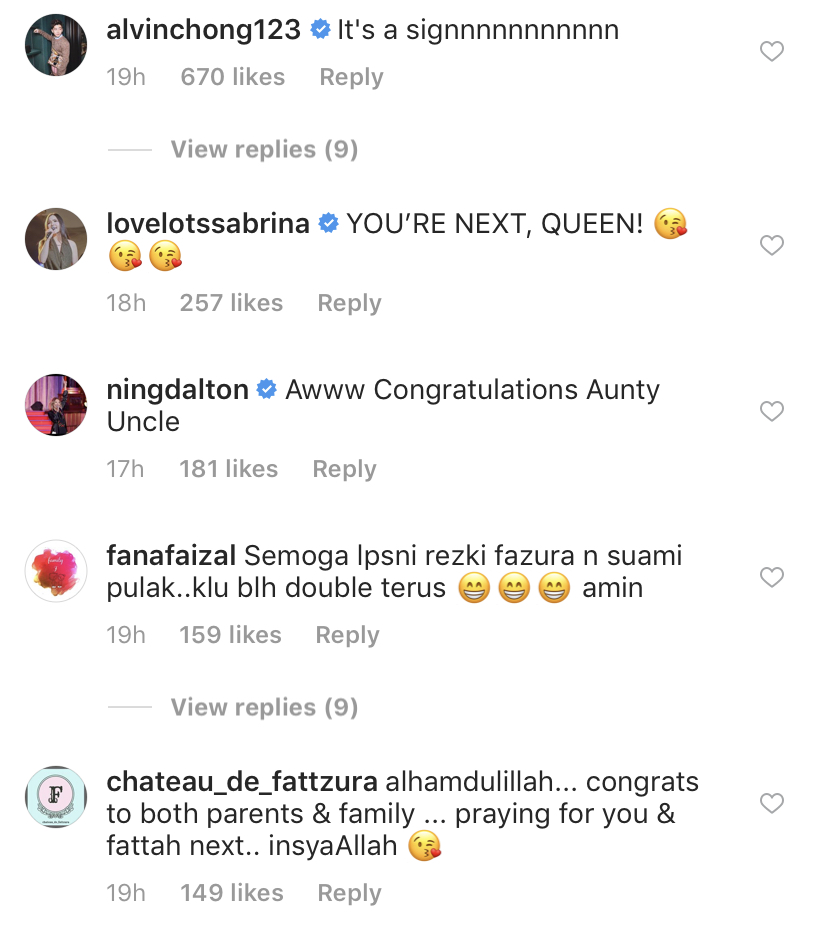The height and width of the screenshot is (926, 828).
Task: View 159 likes on fanafaizal's comment
Action: [x=230, y=635]
